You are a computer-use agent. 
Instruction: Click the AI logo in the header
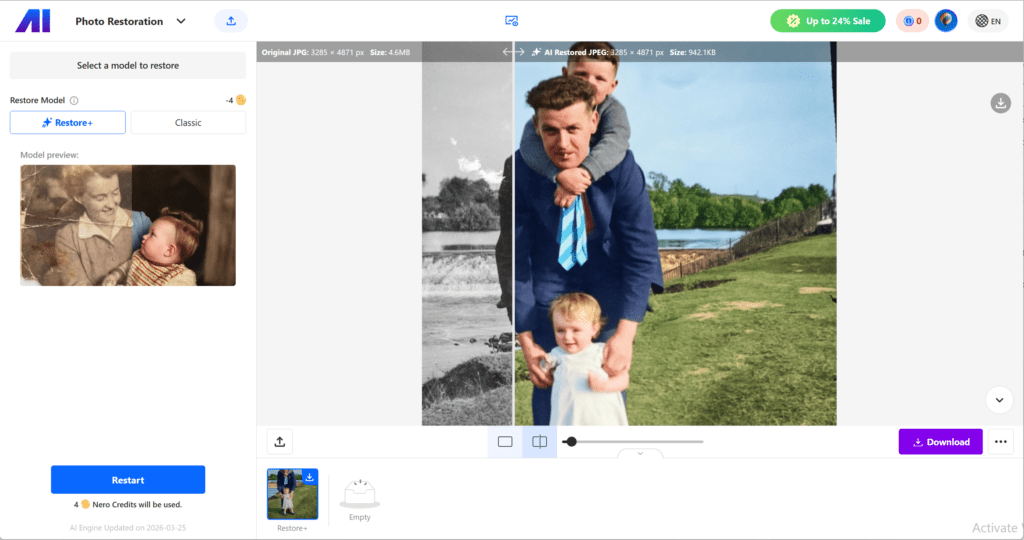[32, 20]
